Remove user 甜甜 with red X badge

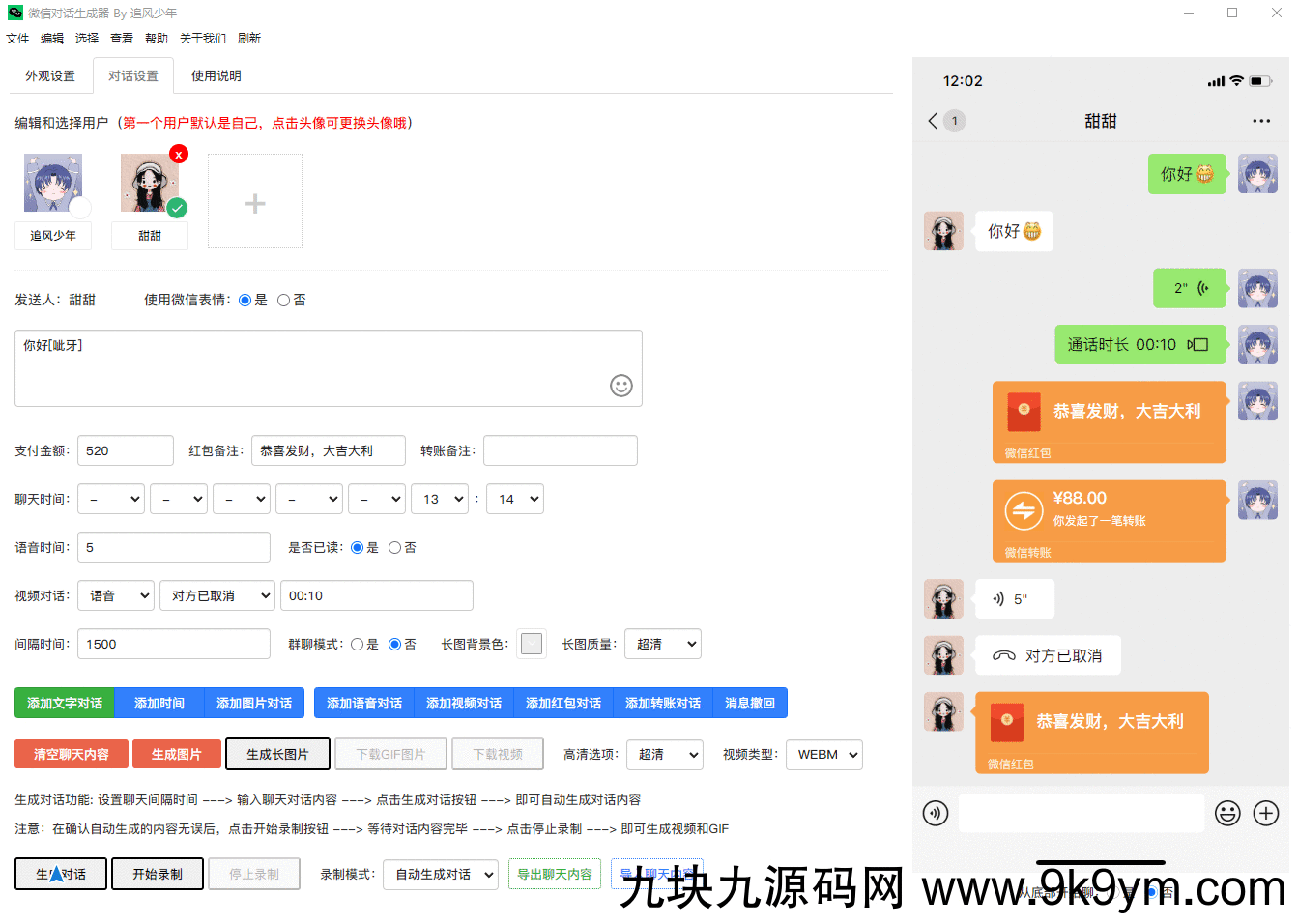178,155
